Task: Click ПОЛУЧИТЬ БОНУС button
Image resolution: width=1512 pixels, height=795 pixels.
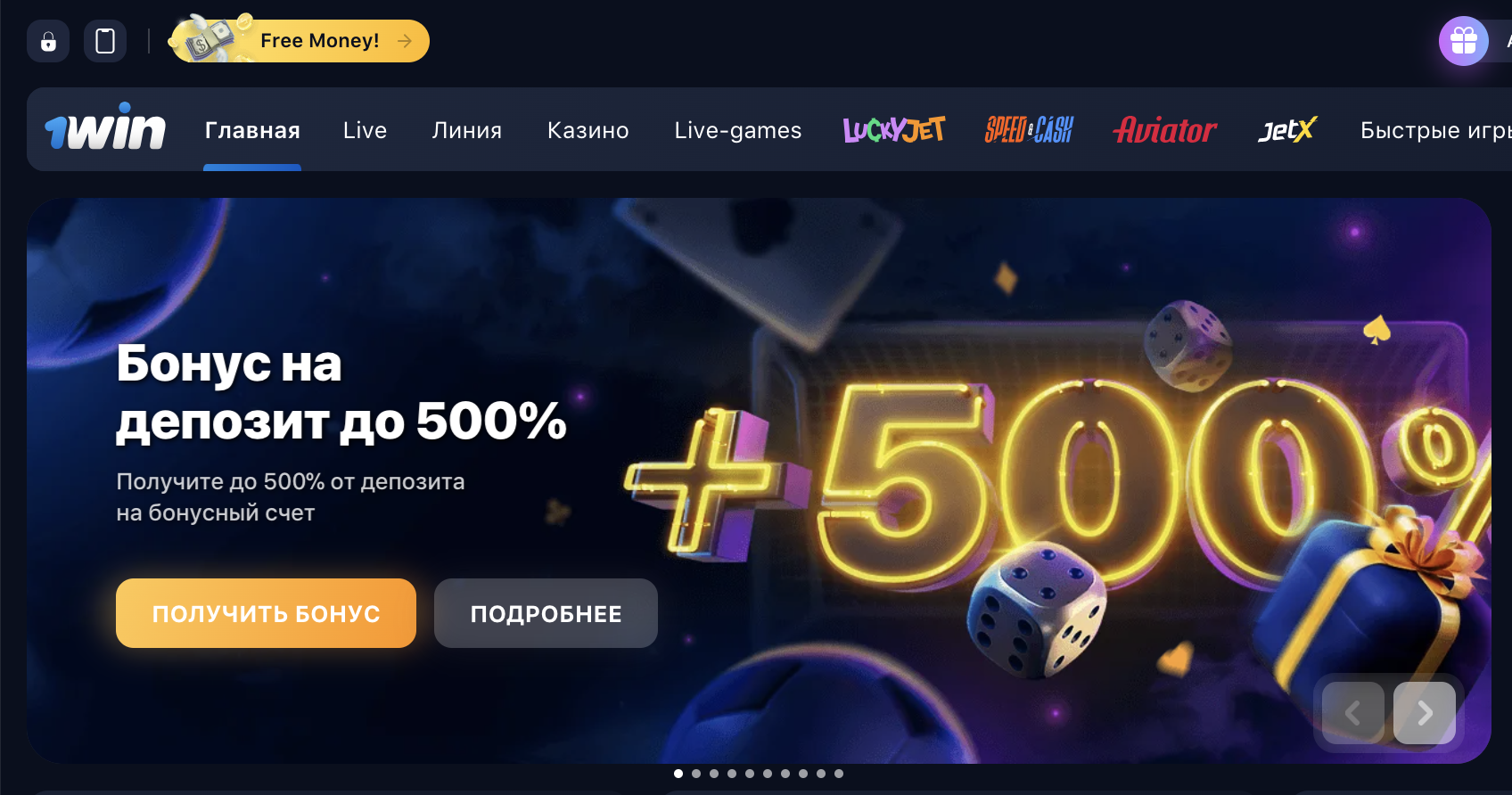Action: [x=266, y=613]
